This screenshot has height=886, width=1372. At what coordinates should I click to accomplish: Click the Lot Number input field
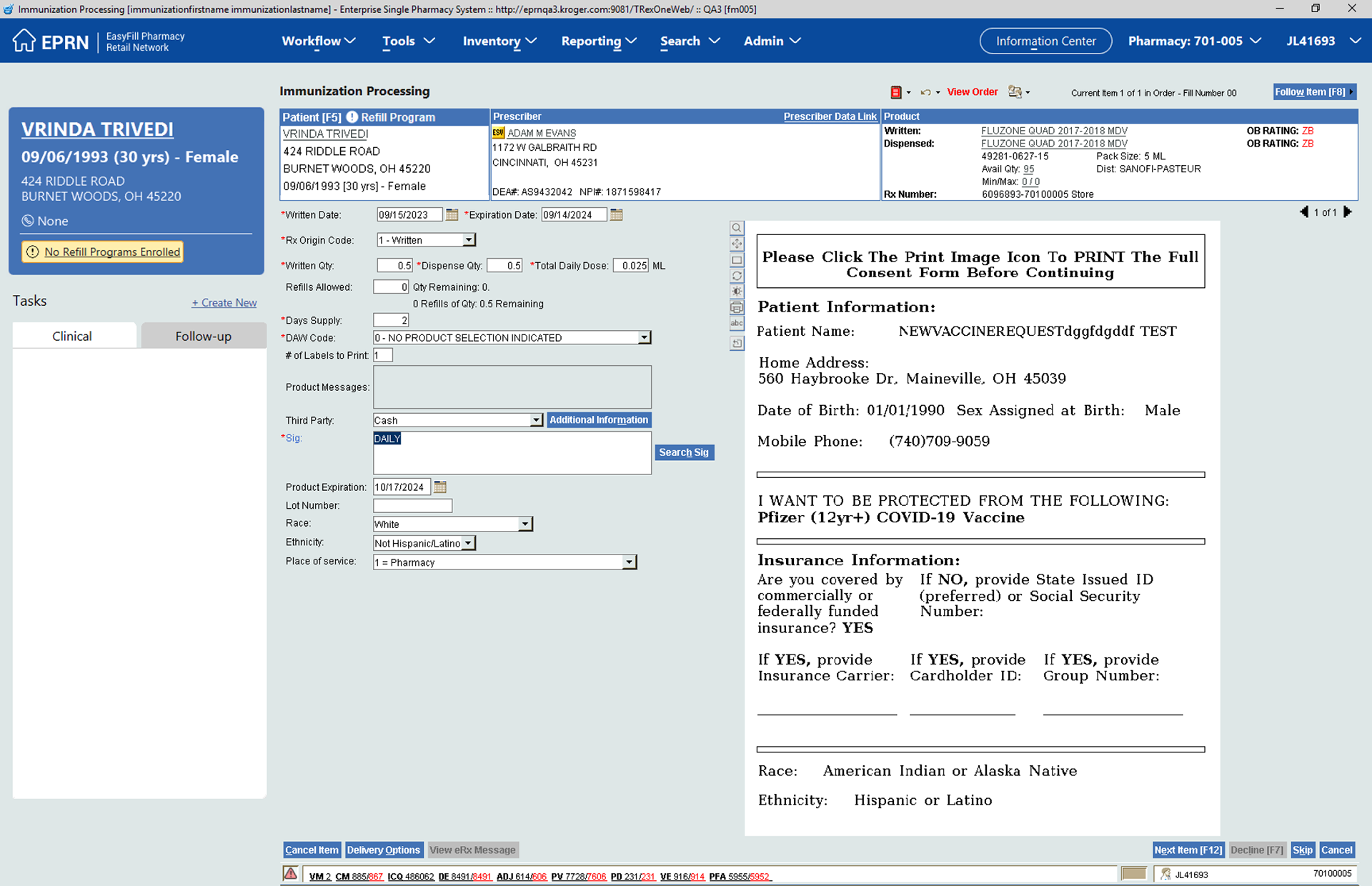(412, 505)
